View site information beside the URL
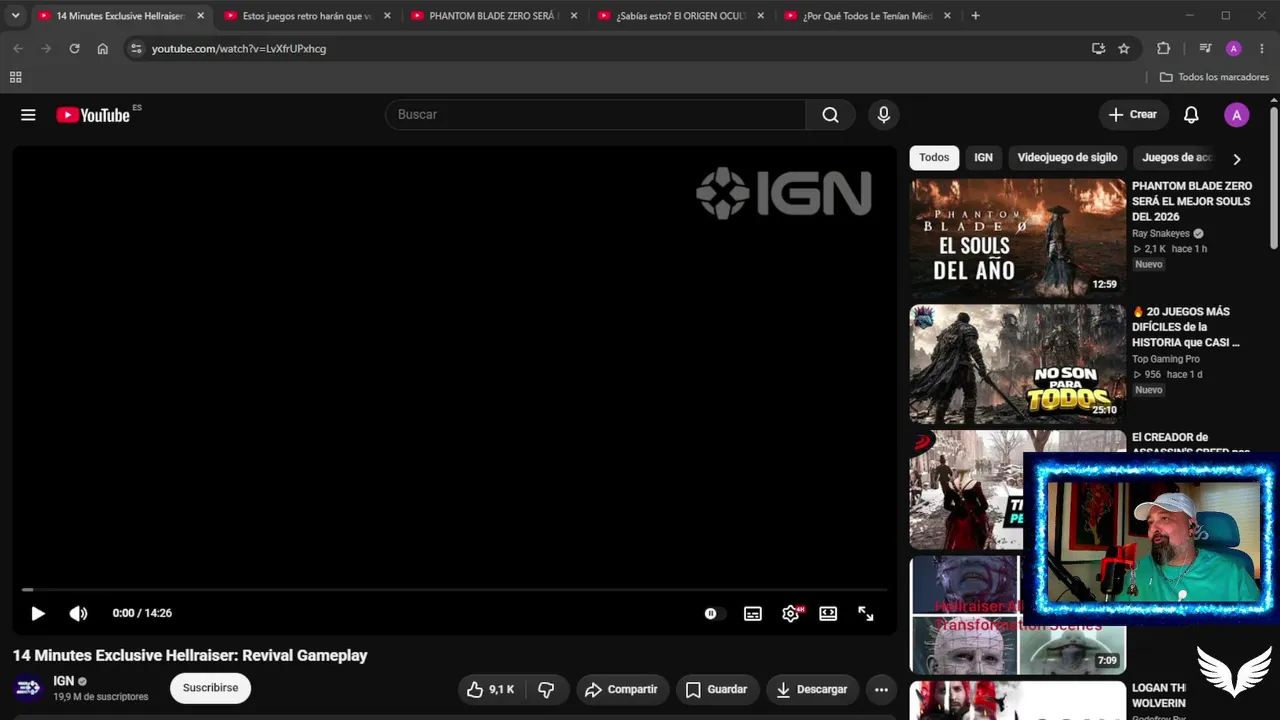1280x720 pixels. pos(137,49)
